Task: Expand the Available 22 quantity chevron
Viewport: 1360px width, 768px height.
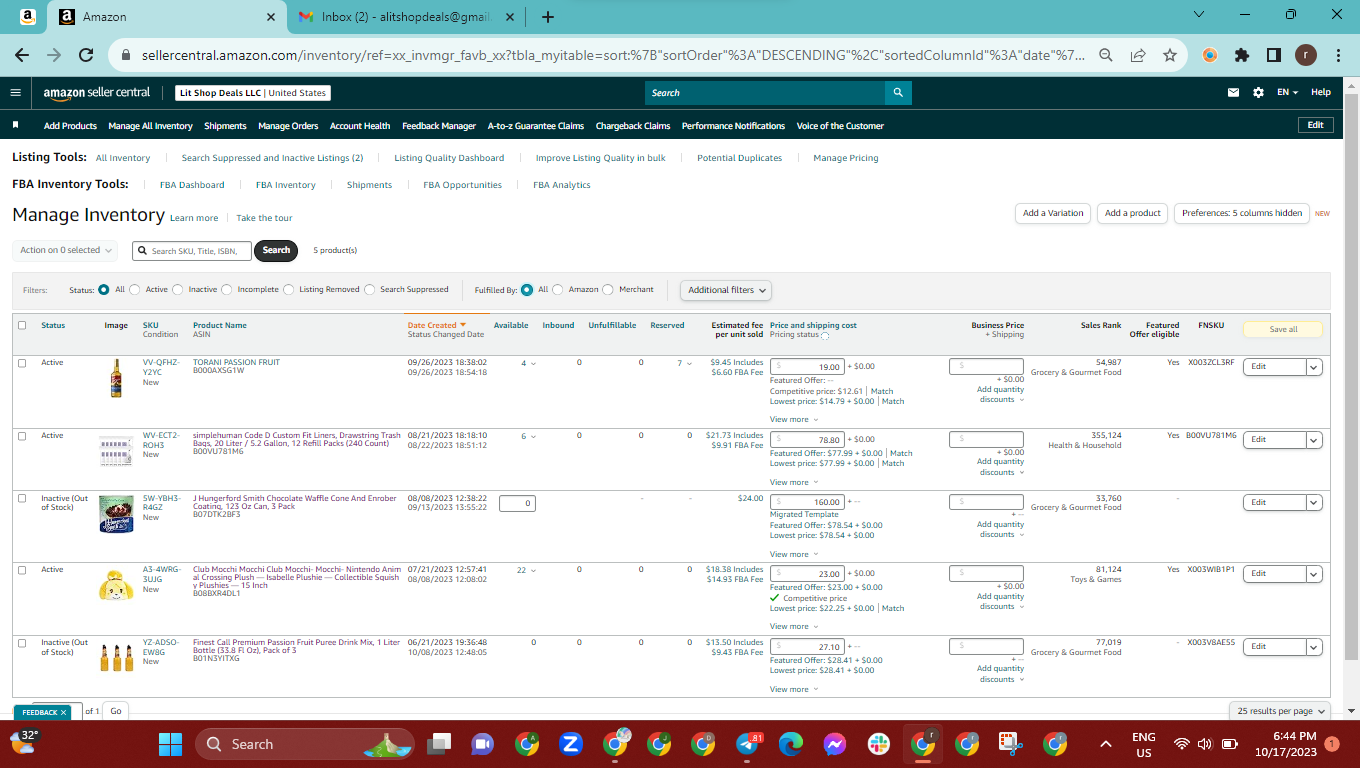Action: coord(534,571)
